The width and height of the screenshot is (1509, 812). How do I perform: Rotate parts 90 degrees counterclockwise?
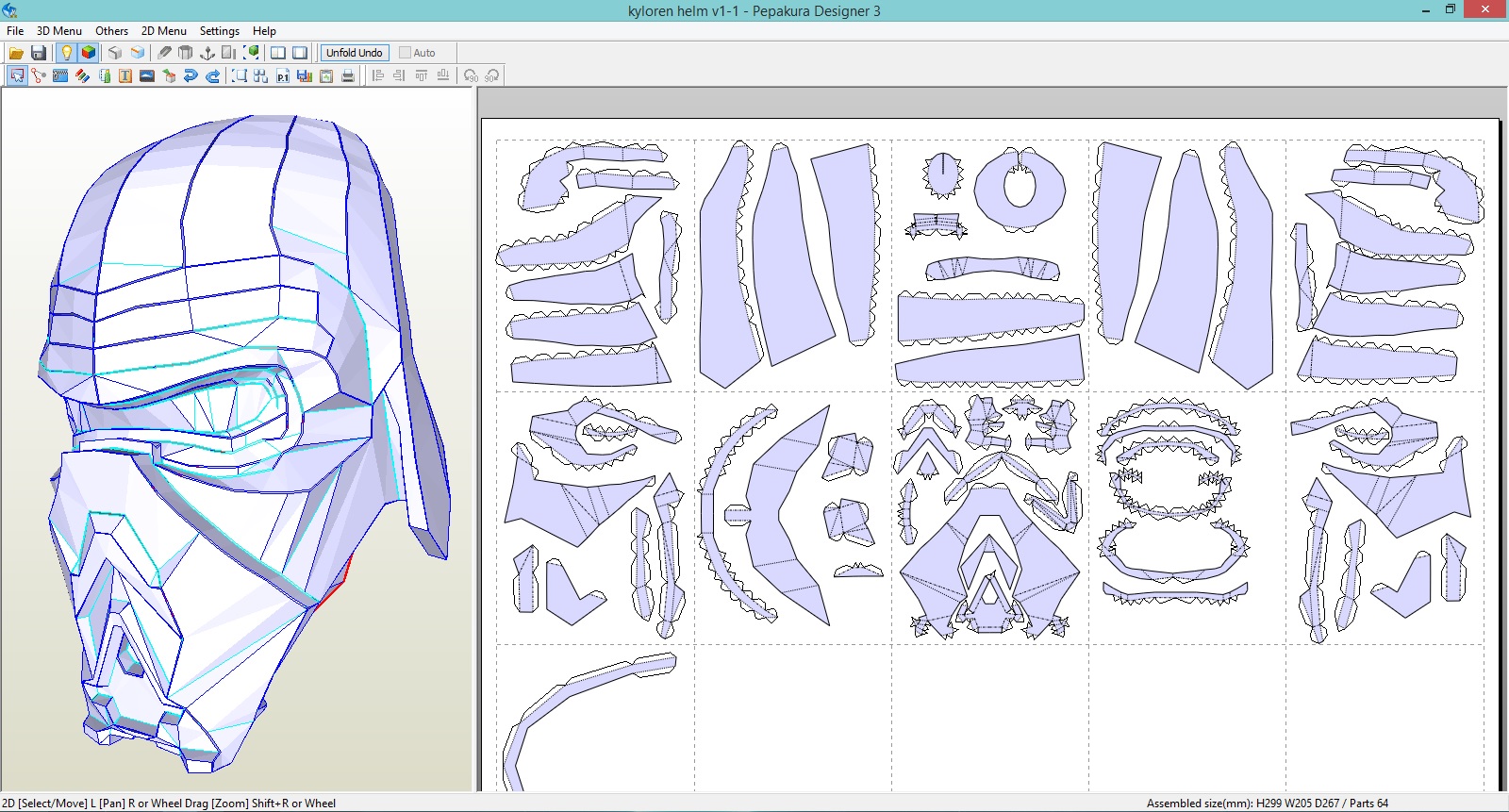tap(471, 75)
